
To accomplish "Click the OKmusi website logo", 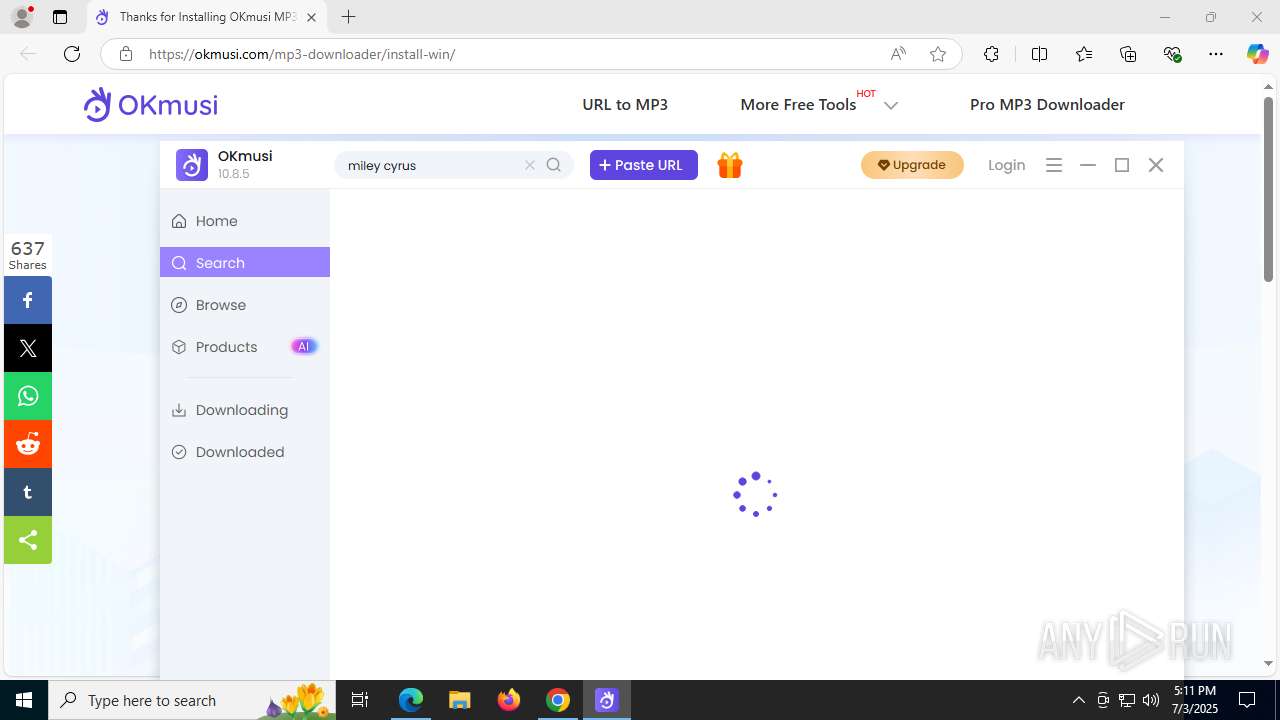I will 151,104.
